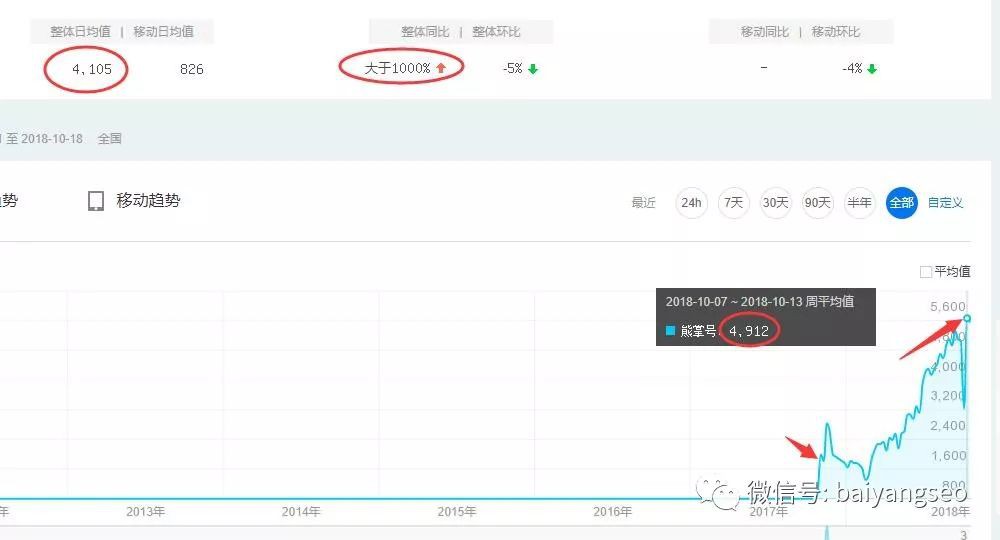Select the 30天 time range
Screen dimensions: 1000x540
click(x=776, y=203)
